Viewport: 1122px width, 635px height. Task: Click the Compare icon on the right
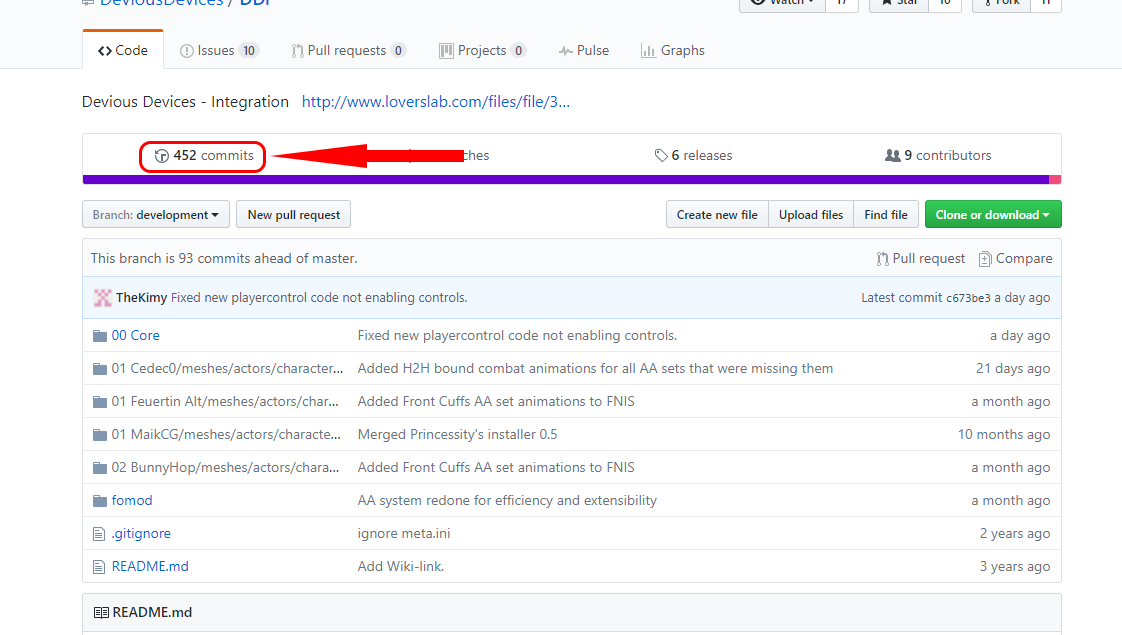[987, 258]
